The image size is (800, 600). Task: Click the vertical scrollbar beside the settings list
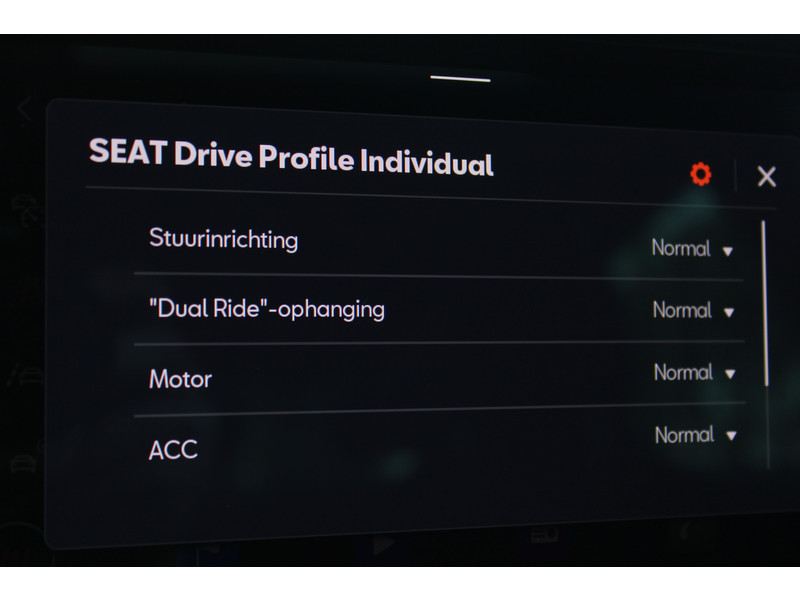(x=765, y=304)
